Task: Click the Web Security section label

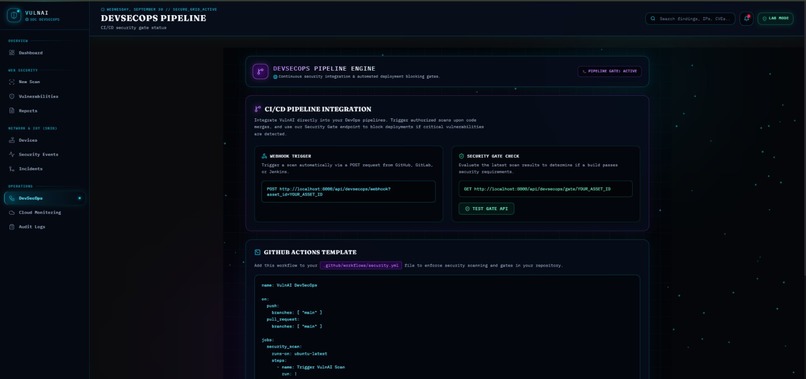Action: (x=23, y=70)
